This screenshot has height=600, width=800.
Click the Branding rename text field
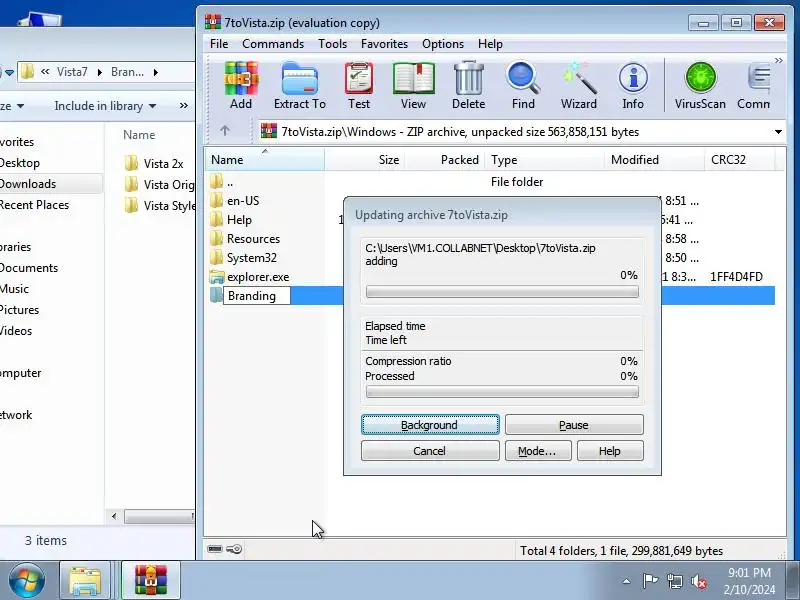[x=257, y=296]
